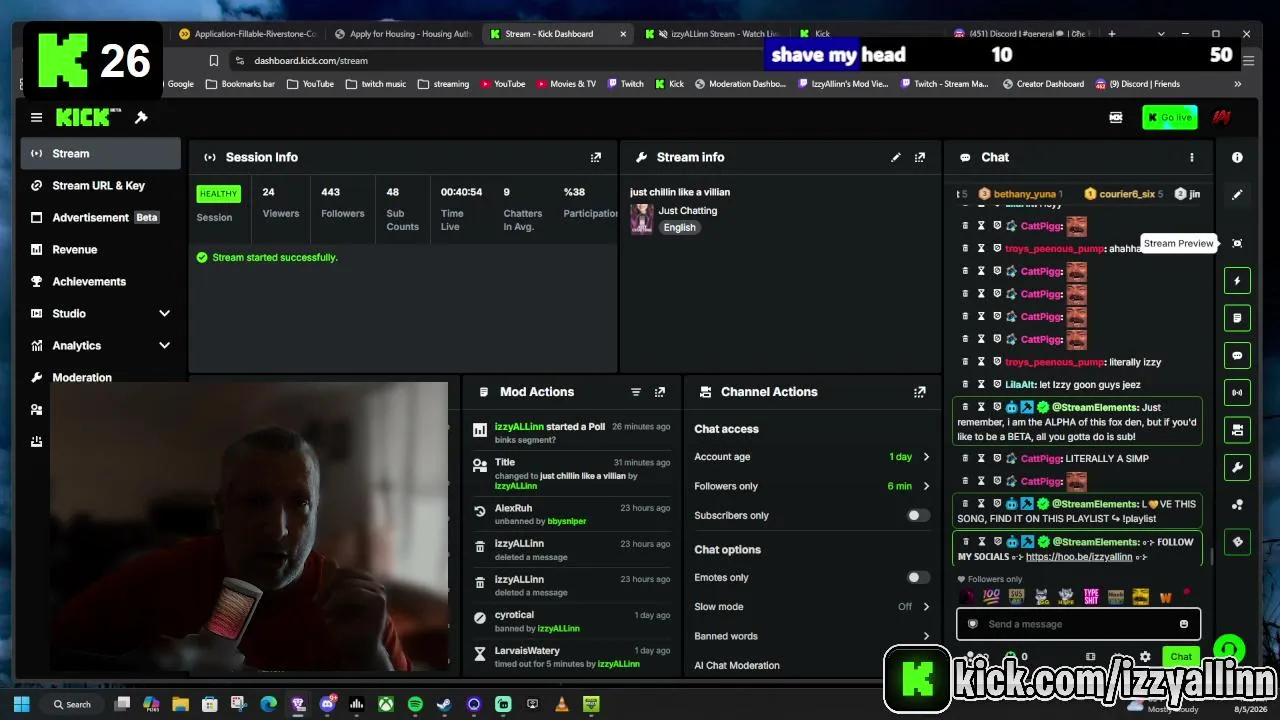Open Spotify from the taskbar
Screen dimensions: 1280x720
coord(415,704)
